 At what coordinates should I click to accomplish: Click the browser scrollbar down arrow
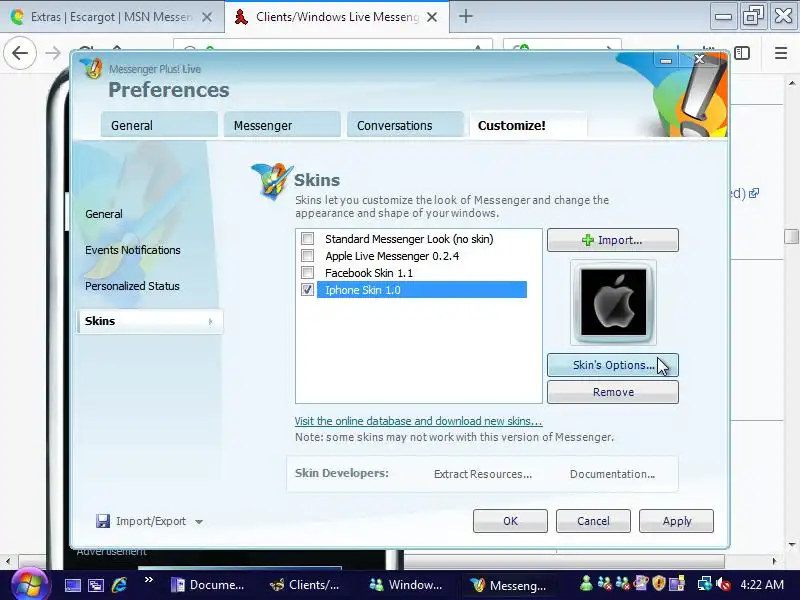coord(791,544)
